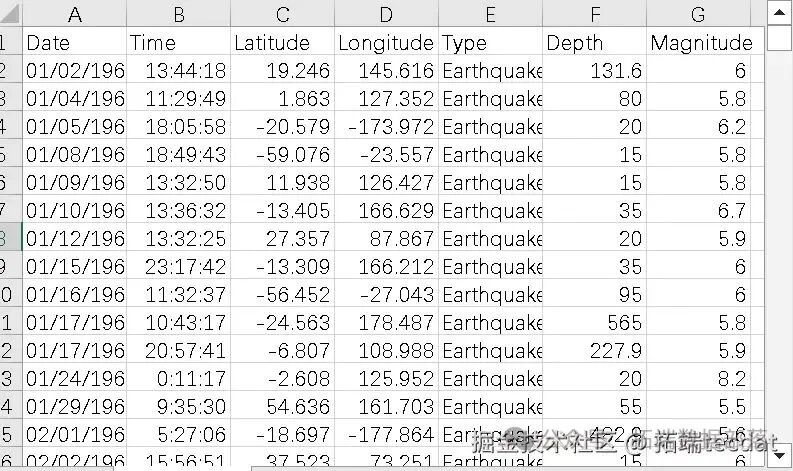Select date cell 01/12/196
The image size is (793, 471).
pos(74,238)
